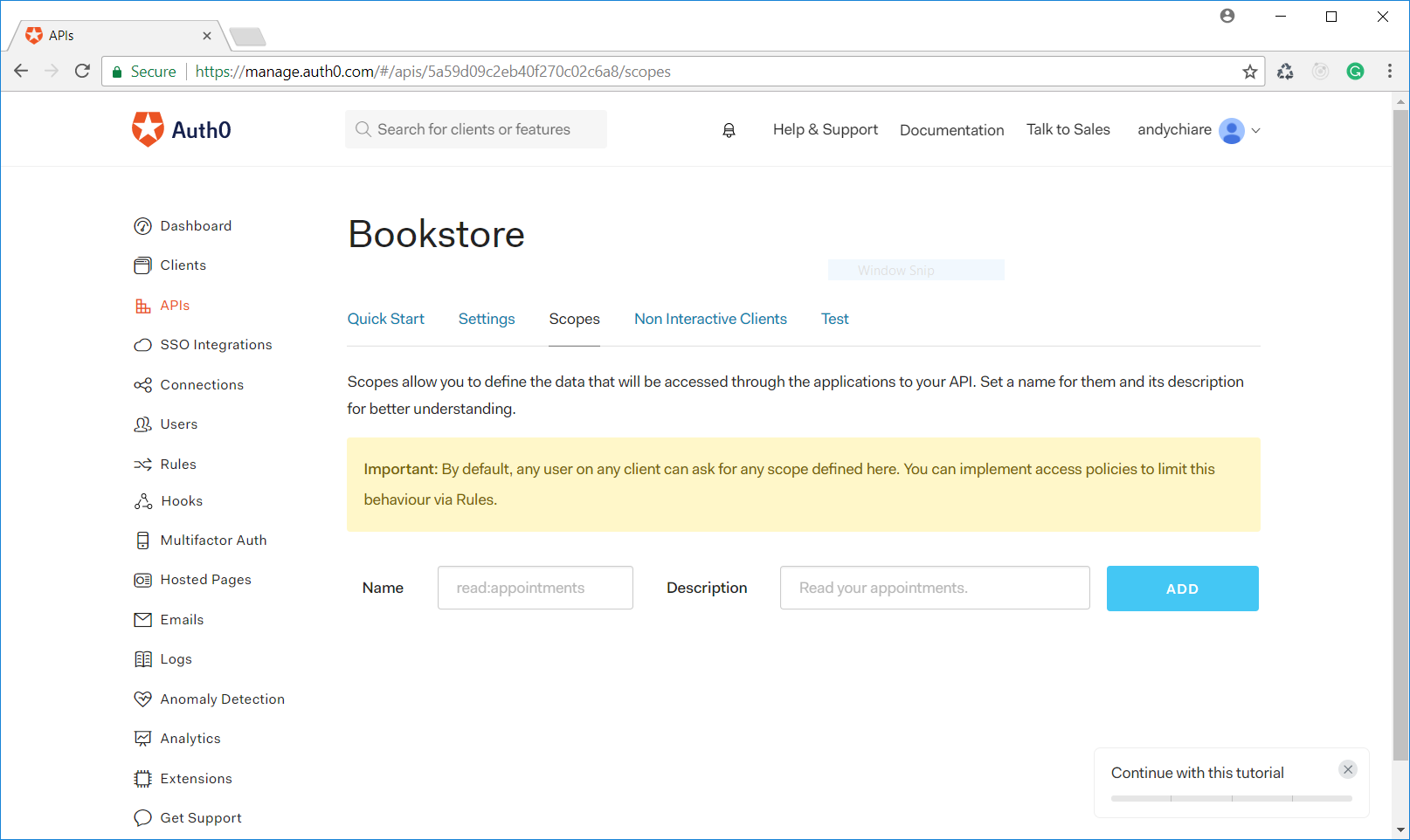Go back to previous page
Viewport: 1410px width, 840px height.
point(21,72)
